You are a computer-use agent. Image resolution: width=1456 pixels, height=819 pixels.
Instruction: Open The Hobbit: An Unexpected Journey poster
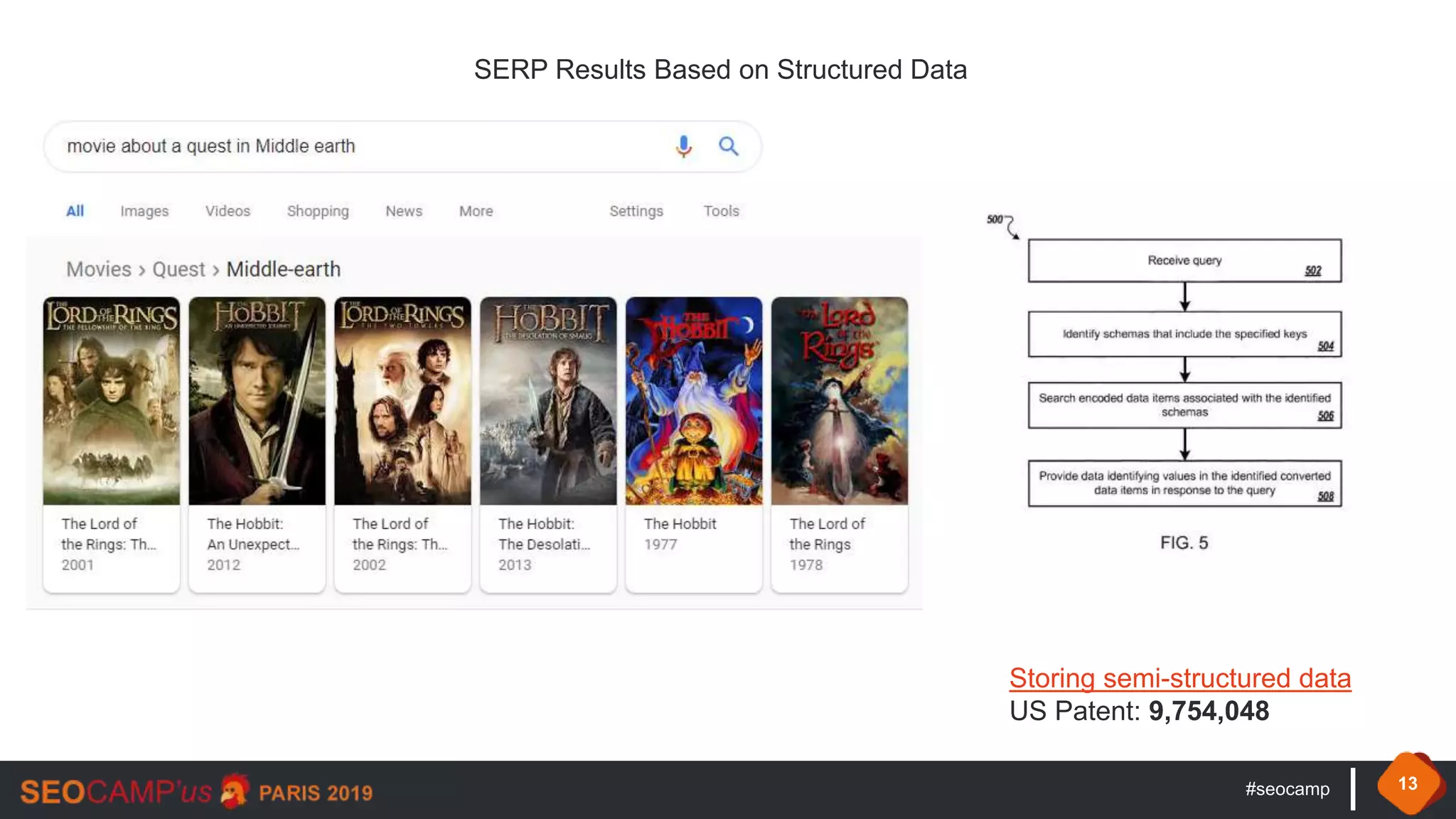point(257,401)
